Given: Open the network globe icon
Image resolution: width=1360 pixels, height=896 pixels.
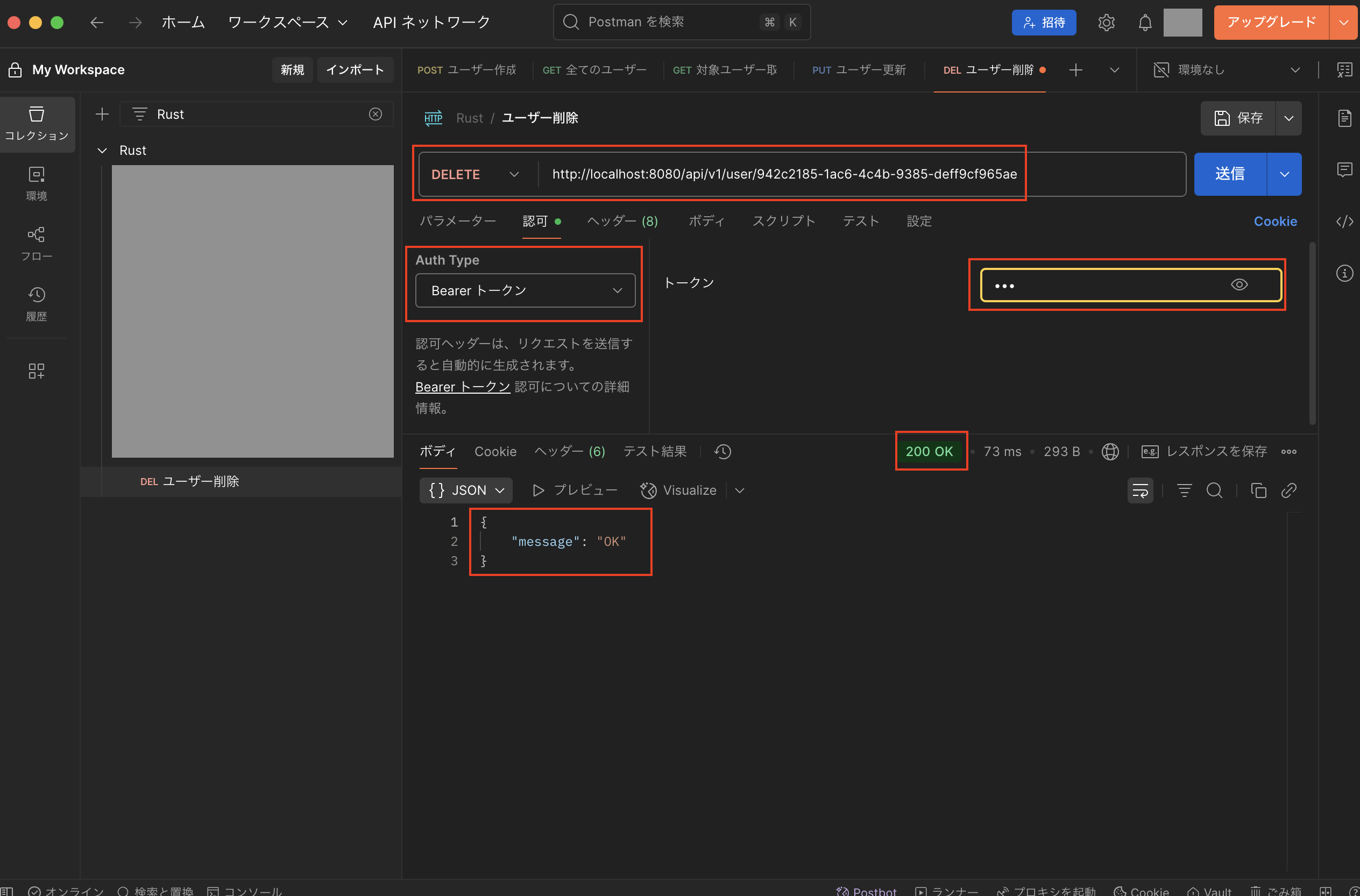Looking at the screenshot, I should (x=1110, y=451).
